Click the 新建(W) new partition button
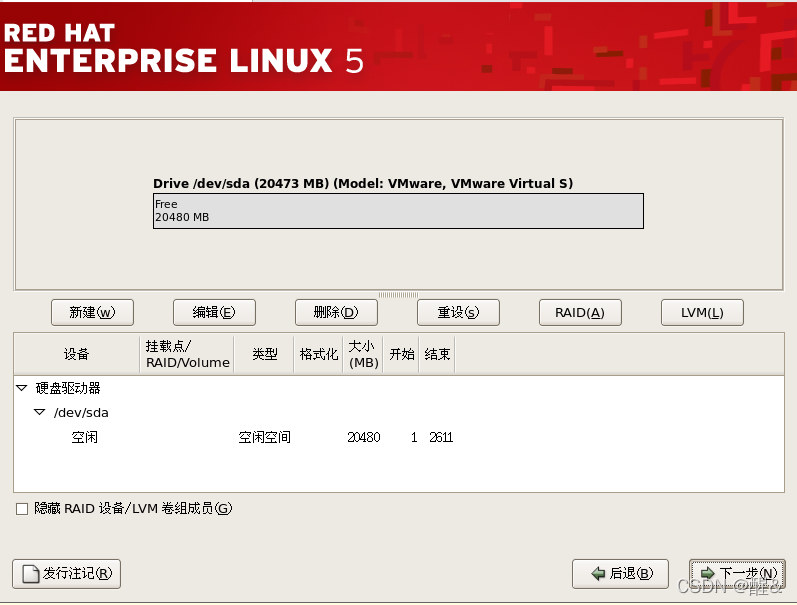797x605 pixels. tap(93, 312)
